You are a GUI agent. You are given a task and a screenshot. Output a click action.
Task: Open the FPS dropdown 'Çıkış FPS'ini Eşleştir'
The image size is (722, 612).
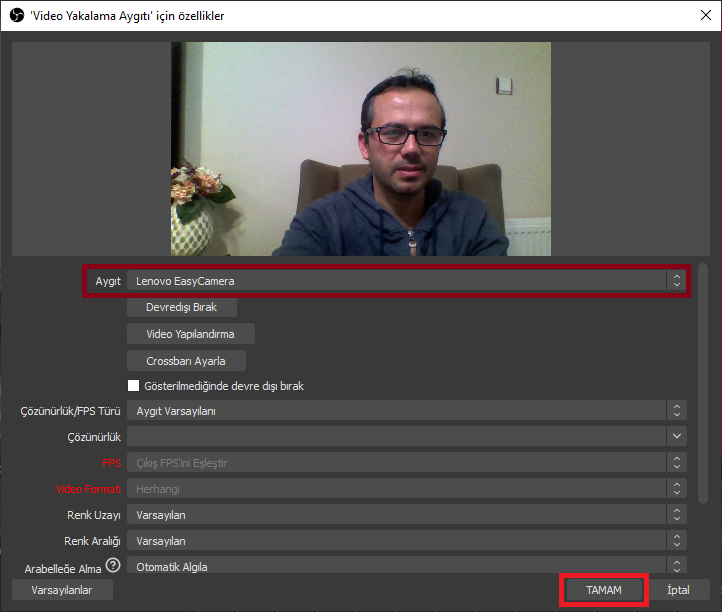point(407,462)
